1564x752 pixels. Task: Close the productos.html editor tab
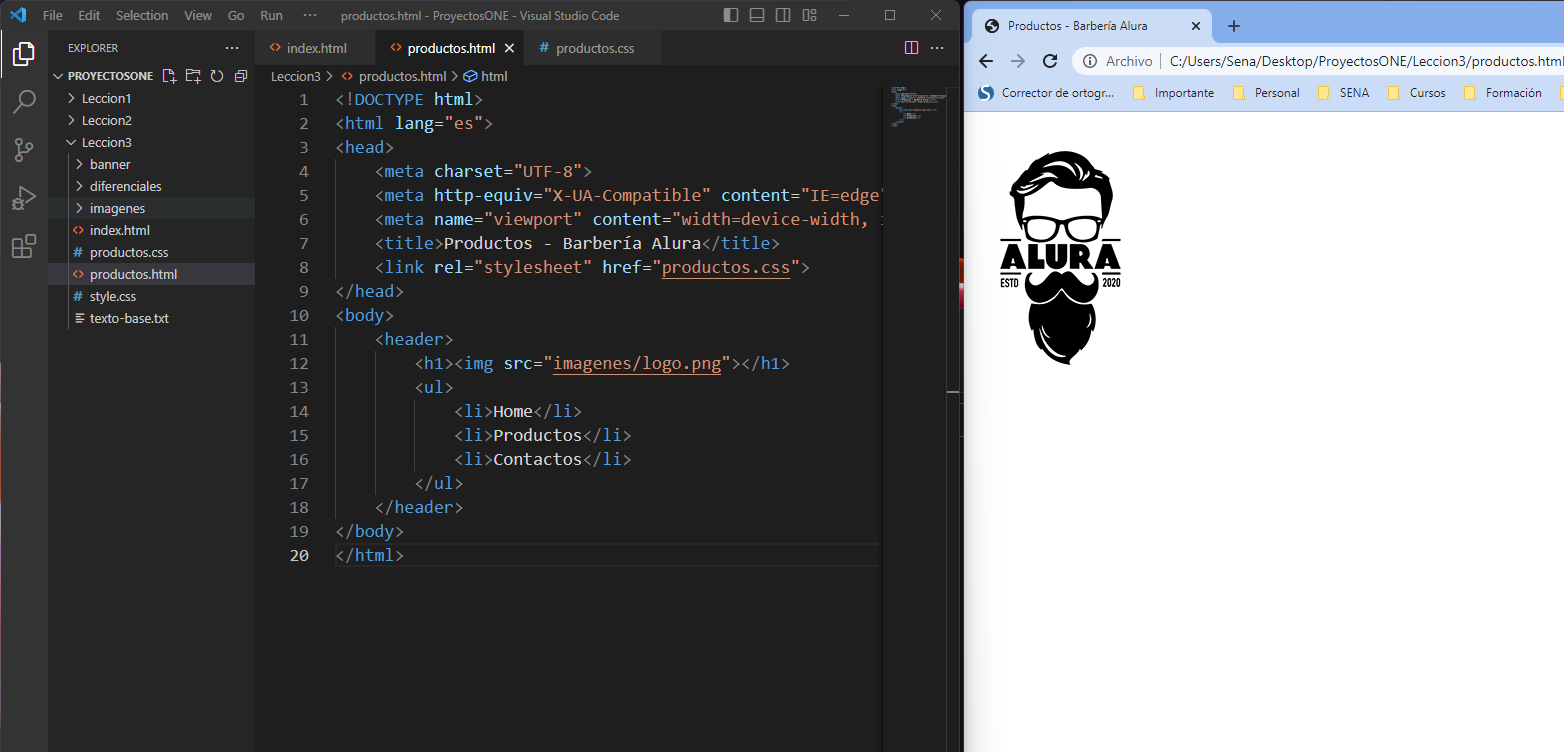pos(509,48)
